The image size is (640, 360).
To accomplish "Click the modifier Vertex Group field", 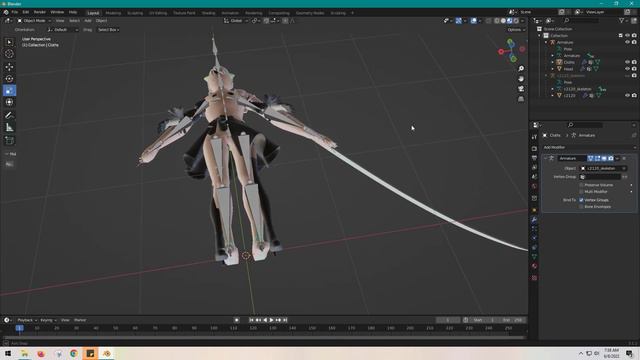I will [x=600, y=177].
